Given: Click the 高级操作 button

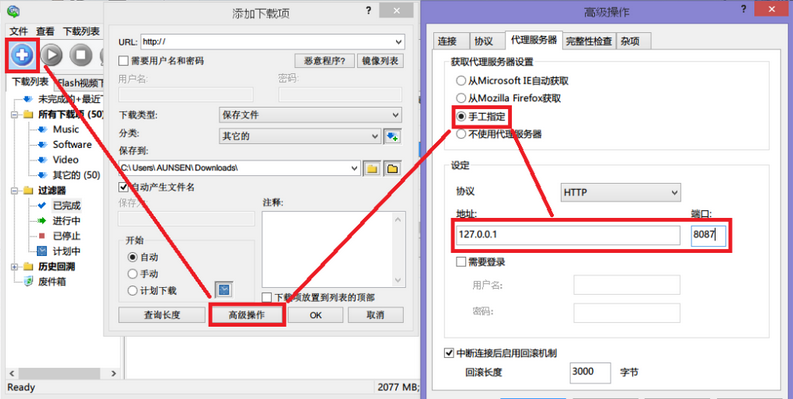Looking at the screenshot, I should pos(247,315).
